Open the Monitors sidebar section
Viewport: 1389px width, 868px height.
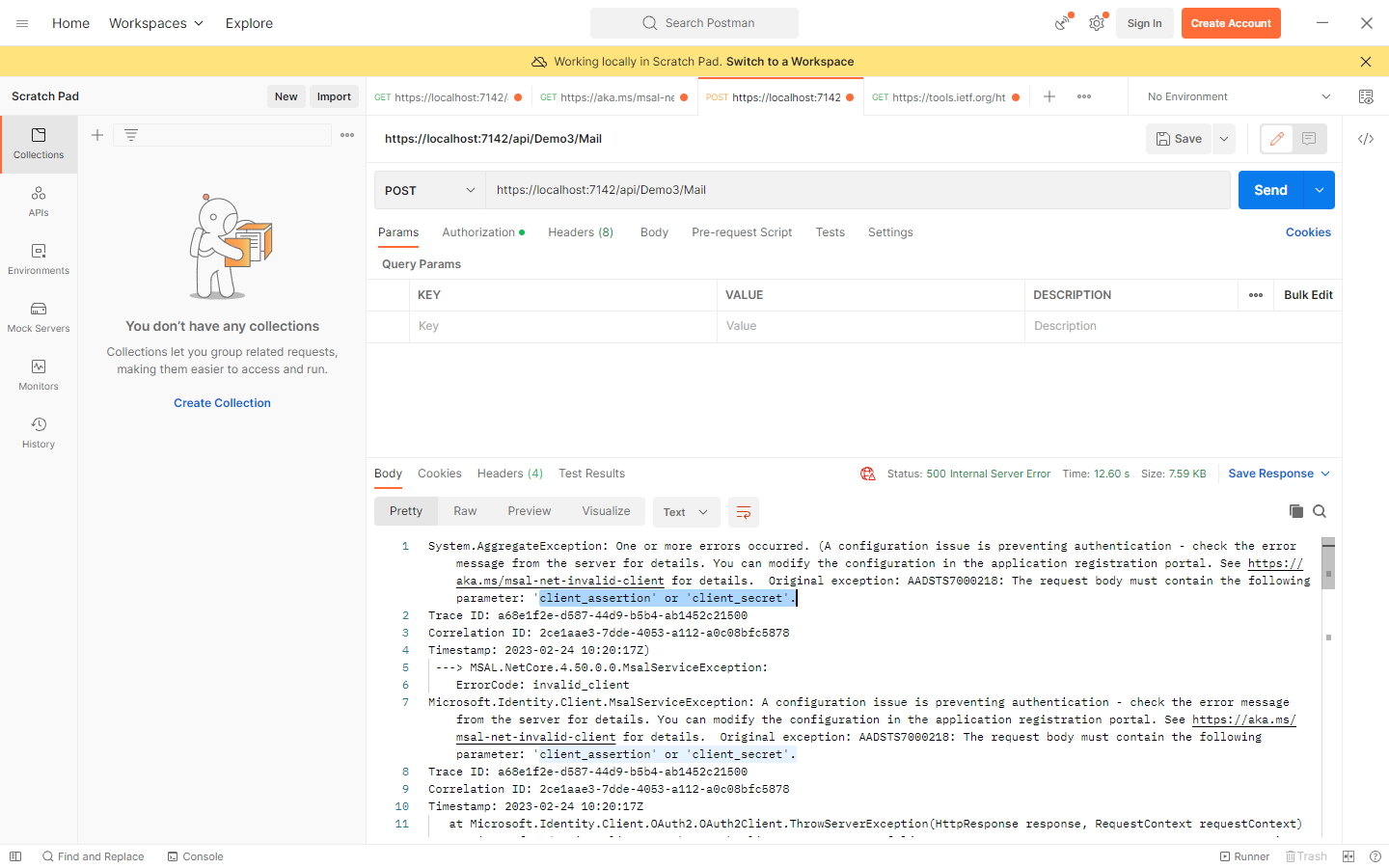point(39,374)
